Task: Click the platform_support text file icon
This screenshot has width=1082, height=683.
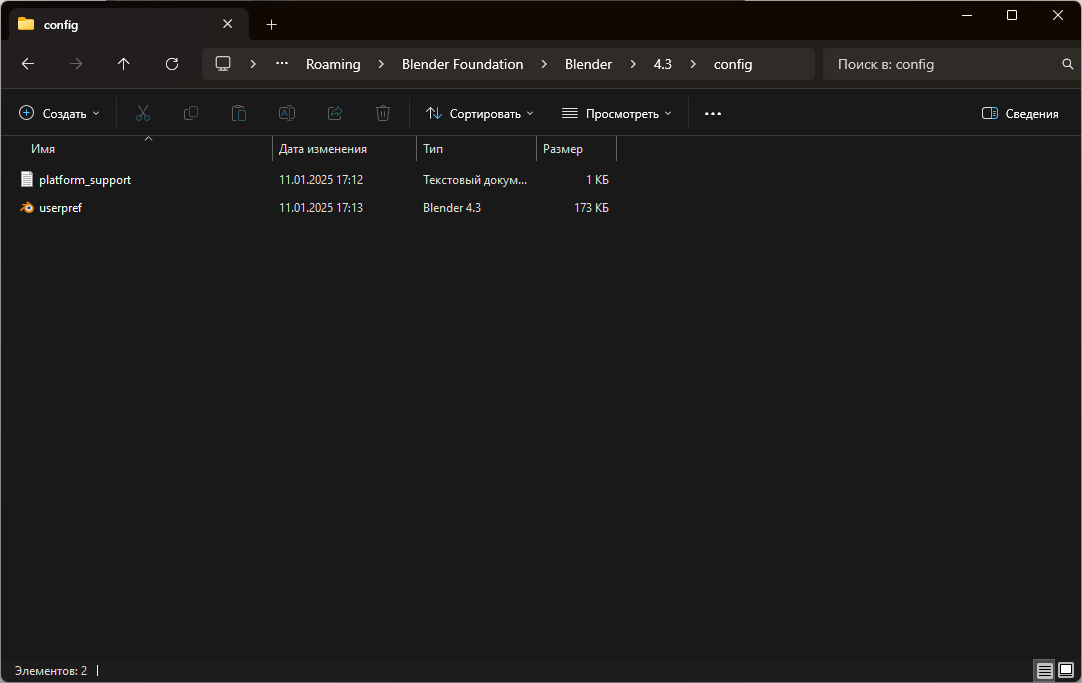Action: [27, 179]
